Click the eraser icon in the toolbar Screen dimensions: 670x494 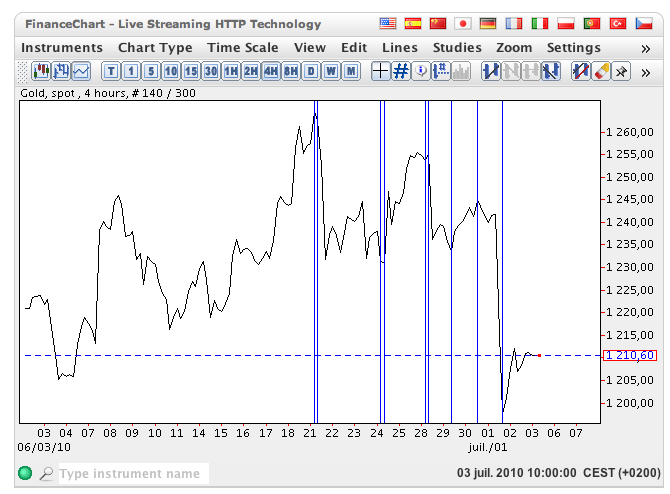click(x=600, y=71)
